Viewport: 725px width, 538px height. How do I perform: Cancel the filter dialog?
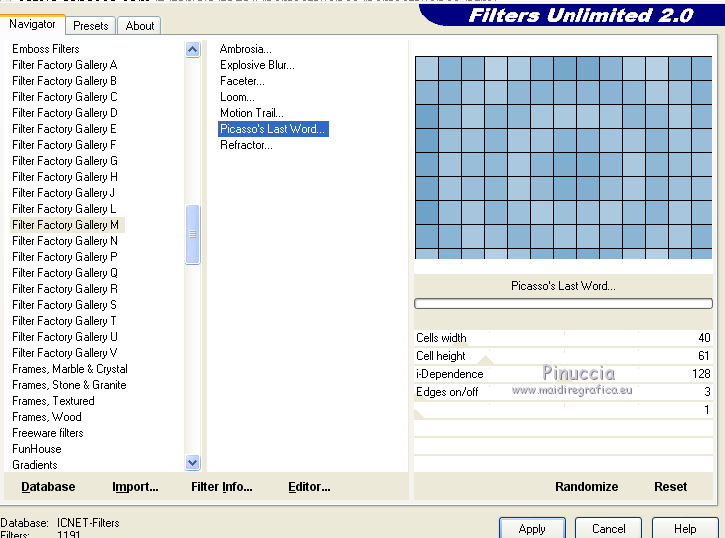point(608,528)
